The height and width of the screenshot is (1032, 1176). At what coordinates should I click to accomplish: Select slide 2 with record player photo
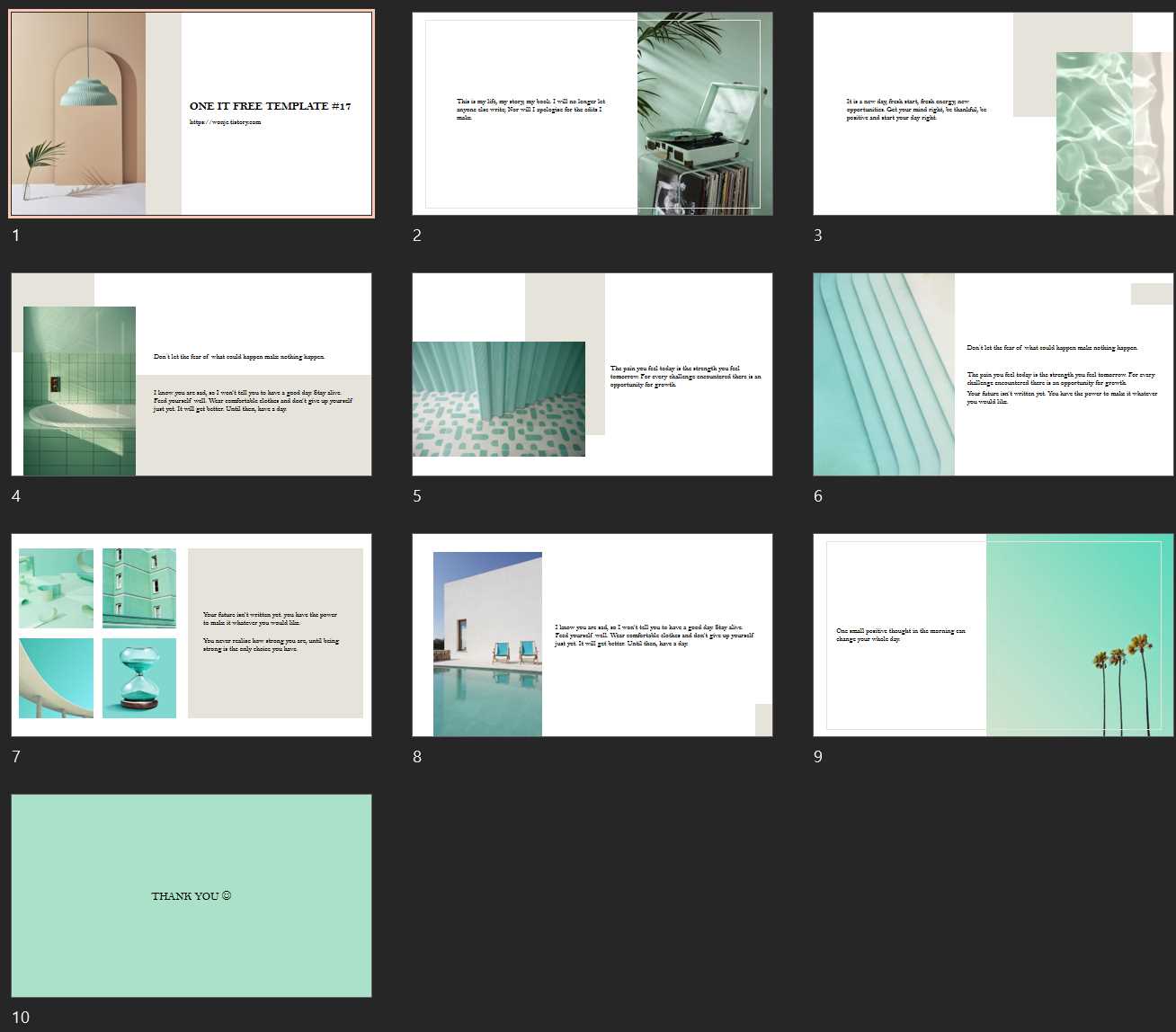[x=592, y=114]
